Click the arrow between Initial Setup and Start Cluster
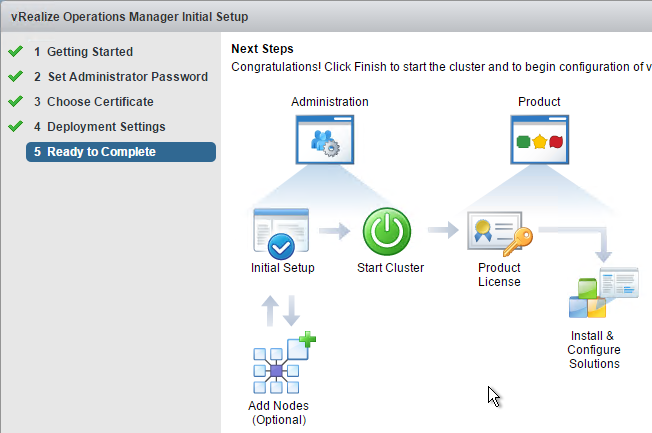Image resolution: width=652 pixels, height=433 pixels. (x=335, y=231)
